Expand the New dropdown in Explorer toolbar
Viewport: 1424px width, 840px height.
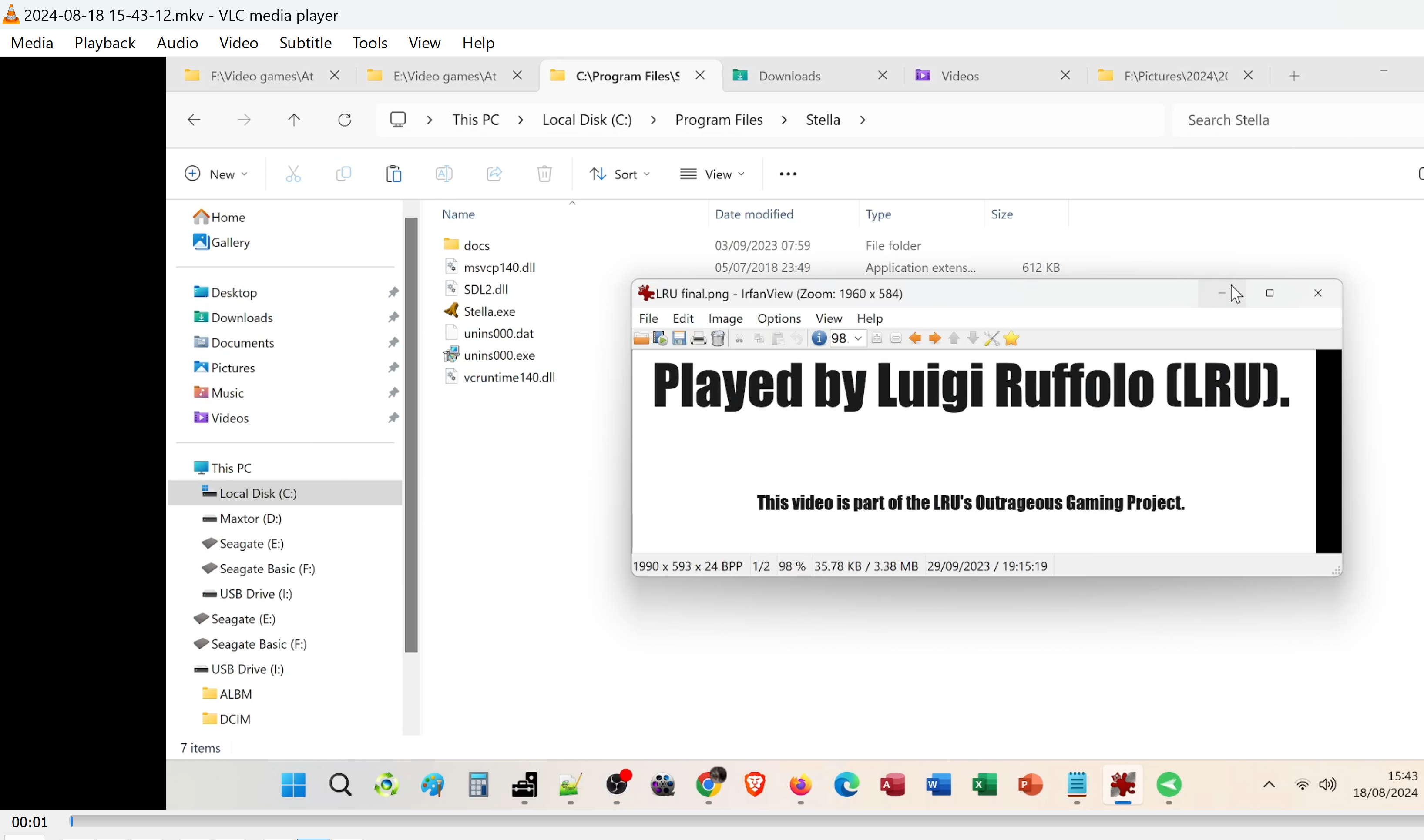[x=216, y=174]
